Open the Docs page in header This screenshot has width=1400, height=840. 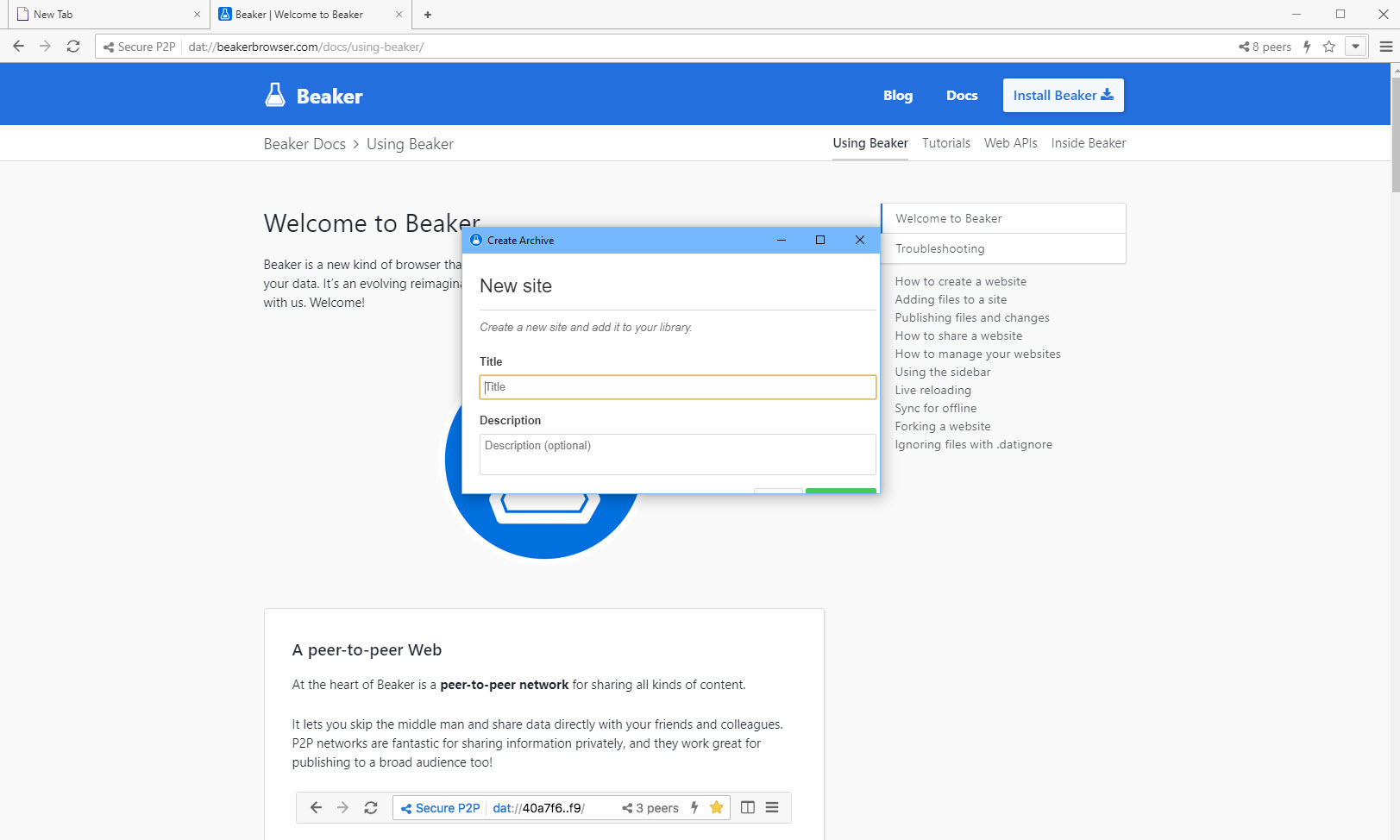(962, 96)
